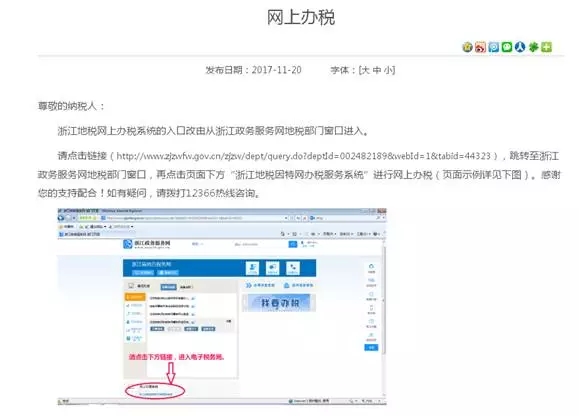Set font size to 小 (small)

pos(388,70)
